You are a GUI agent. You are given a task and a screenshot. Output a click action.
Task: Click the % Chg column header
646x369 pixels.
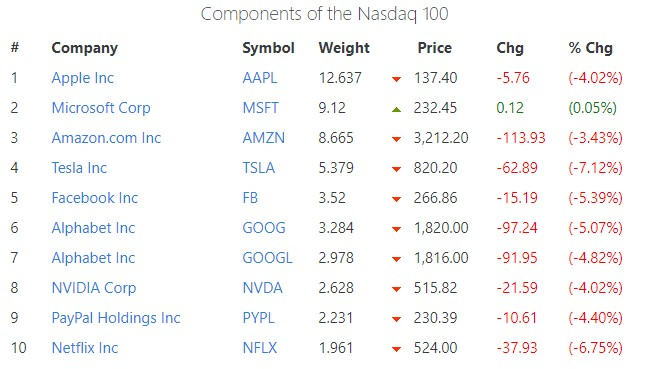tap(590, 48)
